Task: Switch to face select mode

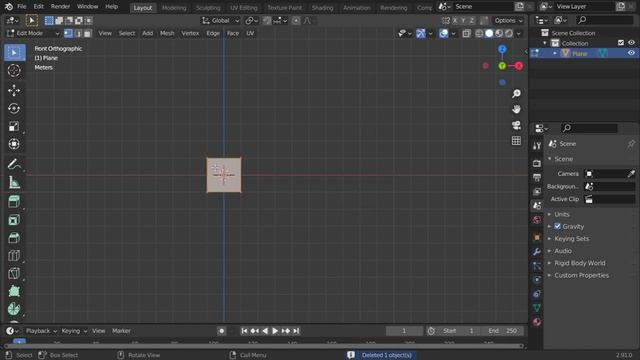Action: coord(87,33)
